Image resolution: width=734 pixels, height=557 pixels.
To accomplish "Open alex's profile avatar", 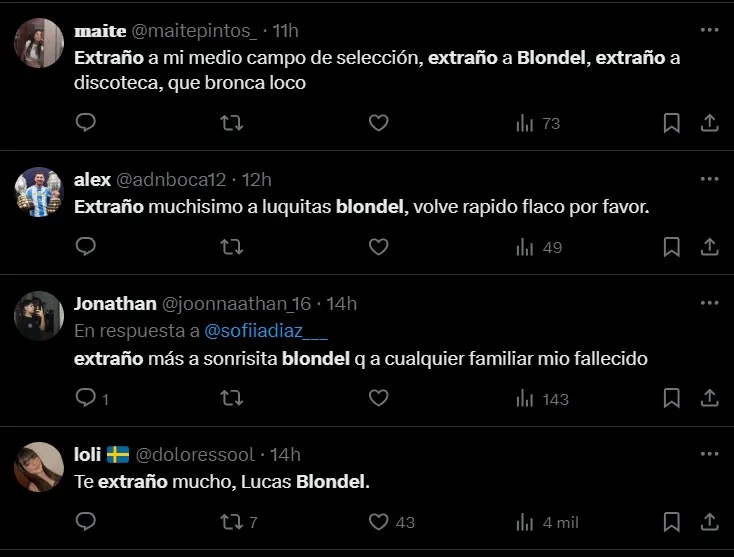I will [x=39, y=192].
